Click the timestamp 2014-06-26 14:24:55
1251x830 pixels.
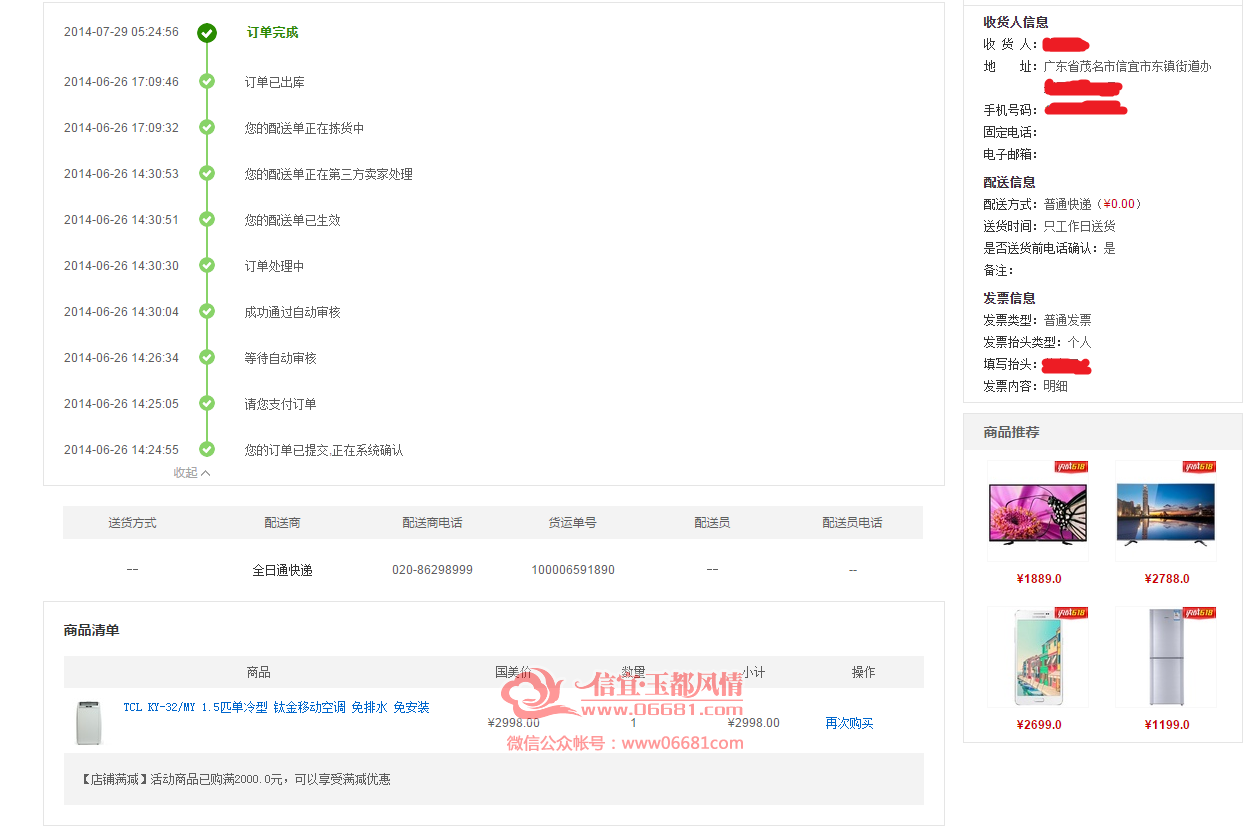click(121, 450)
